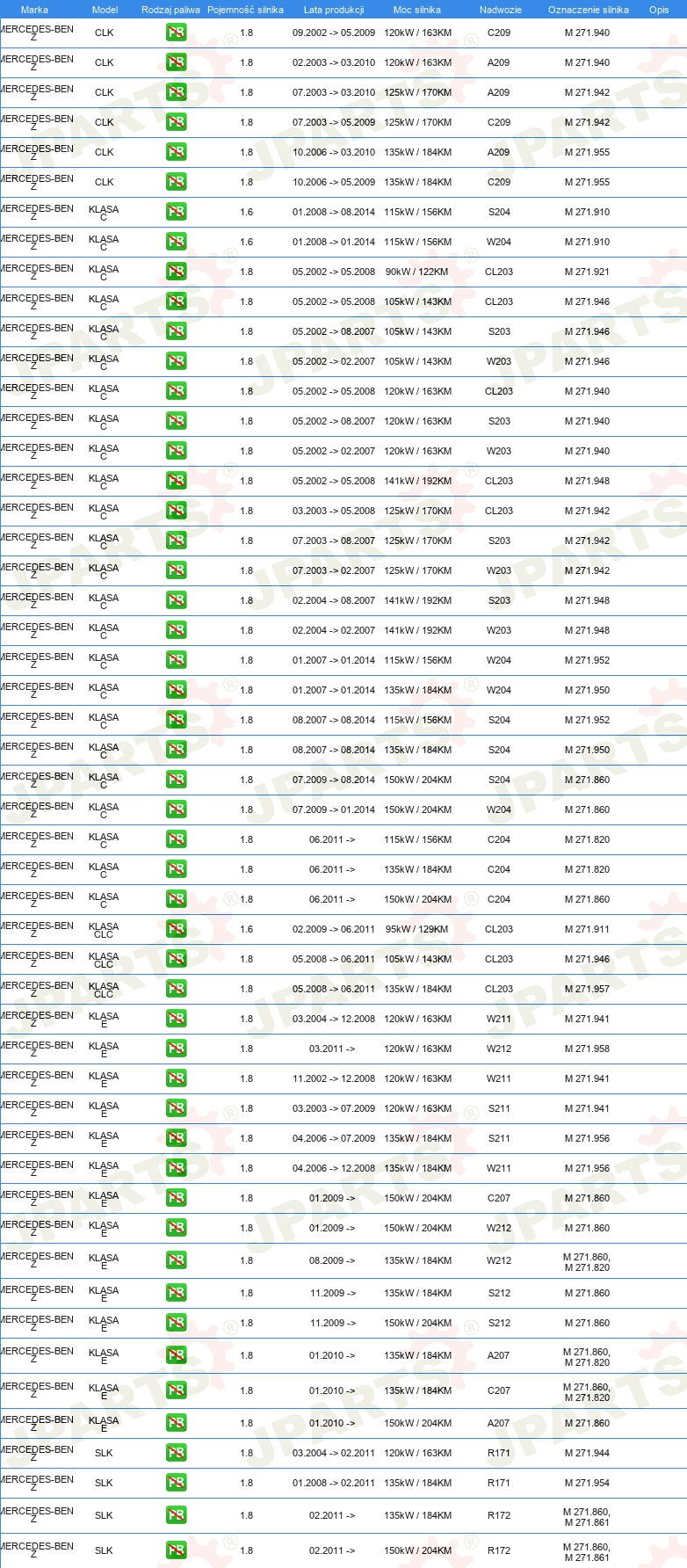Click engine code M 271.921
Screen dimensions: 687x1568
(x=587, y=272)
